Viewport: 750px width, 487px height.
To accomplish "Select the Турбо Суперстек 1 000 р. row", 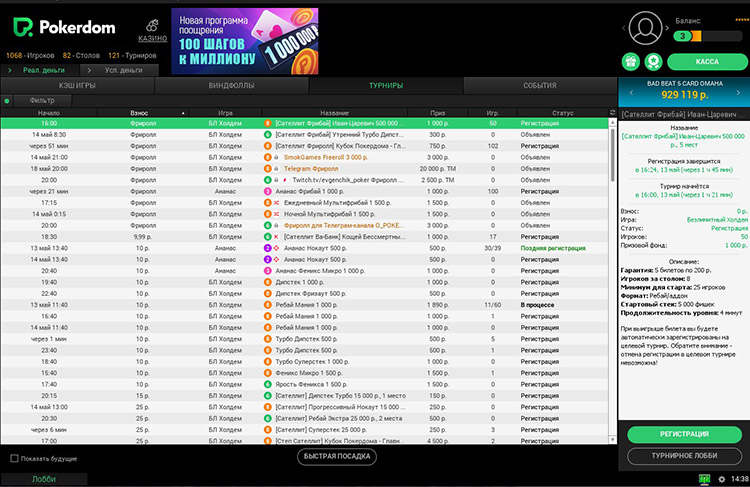I will [305, 362].
